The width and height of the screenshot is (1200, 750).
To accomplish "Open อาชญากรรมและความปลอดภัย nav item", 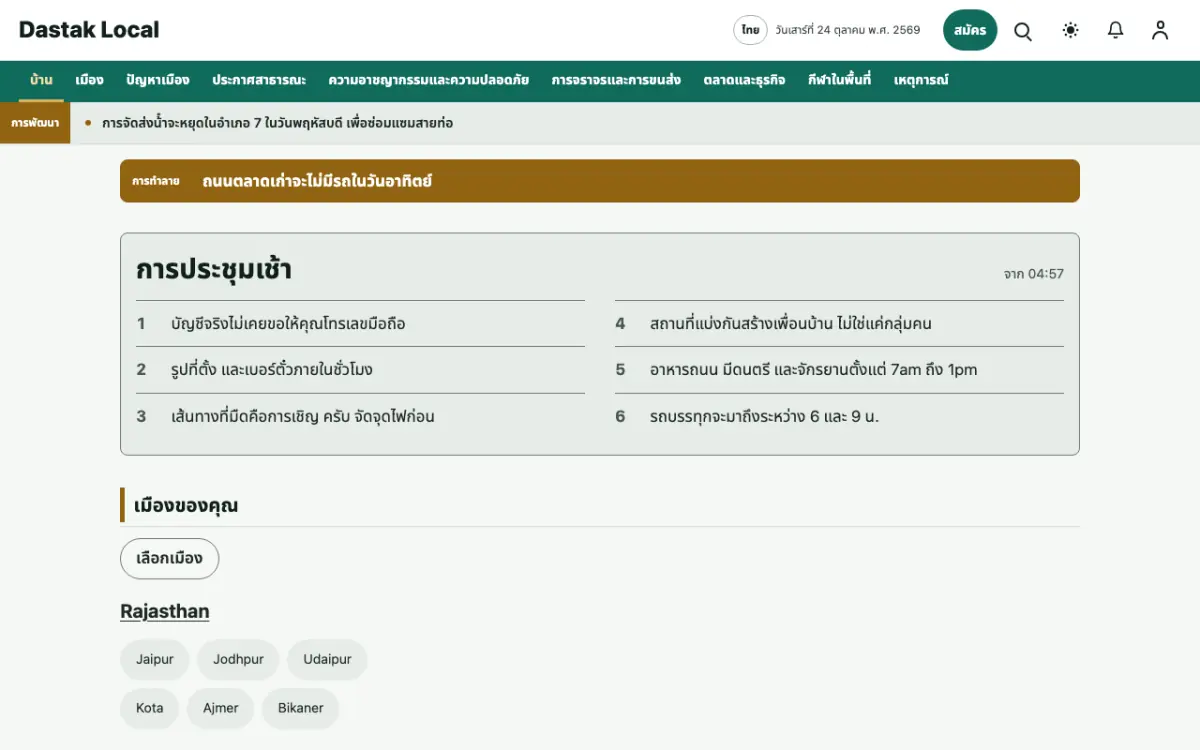I will pyautogui.click(x=429, y=80).
